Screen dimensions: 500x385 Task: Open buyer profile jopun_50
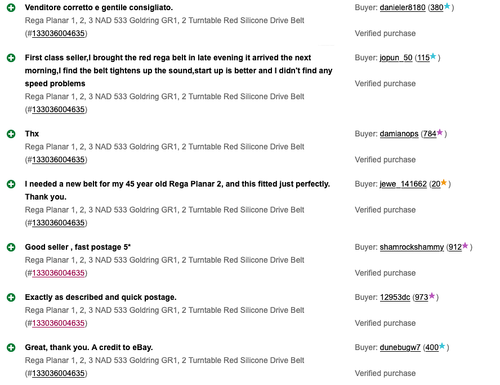[x=396, y=58]
